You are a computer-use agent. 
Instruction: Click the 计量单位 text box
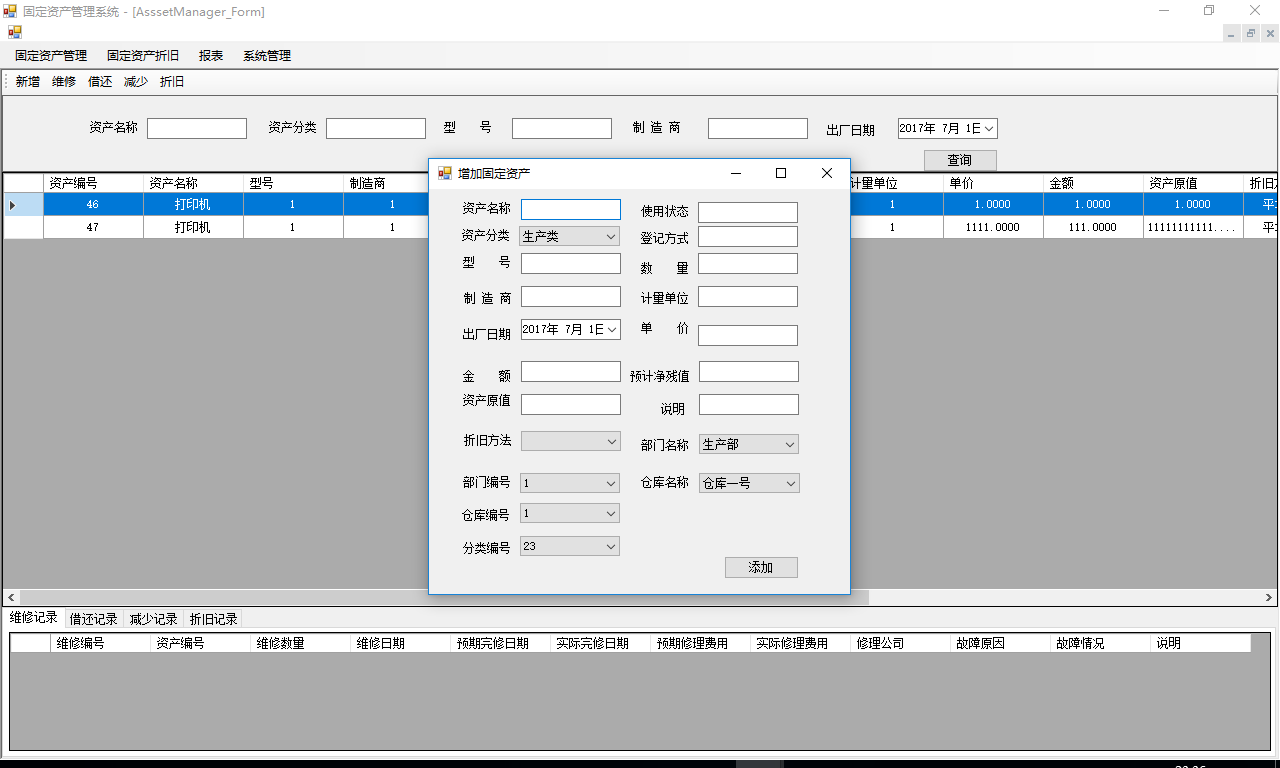[x=748, y=296]
